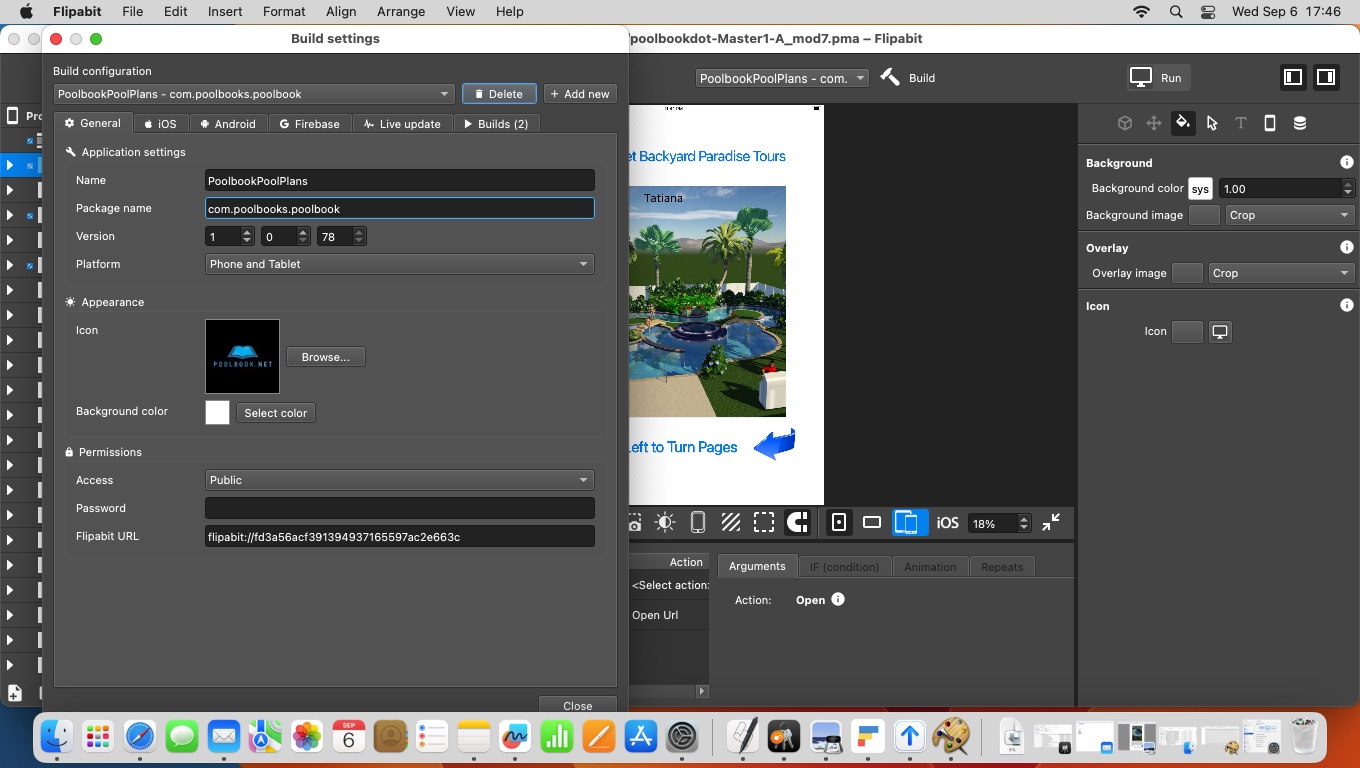Switch to the Firebase tab
The height and width of the screenshot is (768, 1360).
point(309,124)
